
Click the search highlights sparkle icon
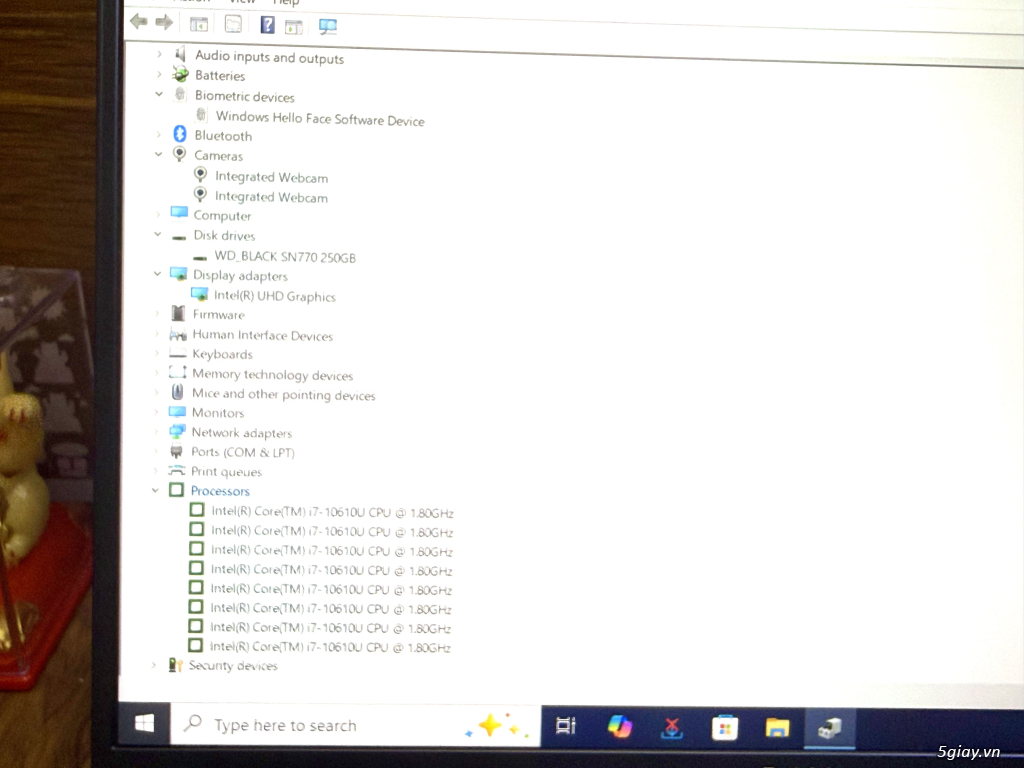498,726
